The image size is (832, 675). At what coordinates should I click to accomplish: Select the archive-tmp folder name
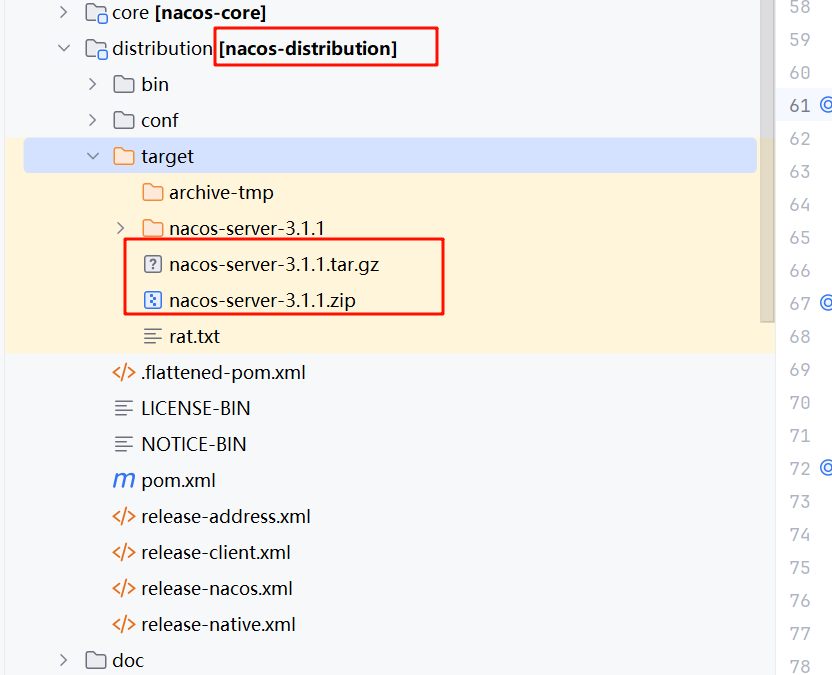[x=221, y=192]
